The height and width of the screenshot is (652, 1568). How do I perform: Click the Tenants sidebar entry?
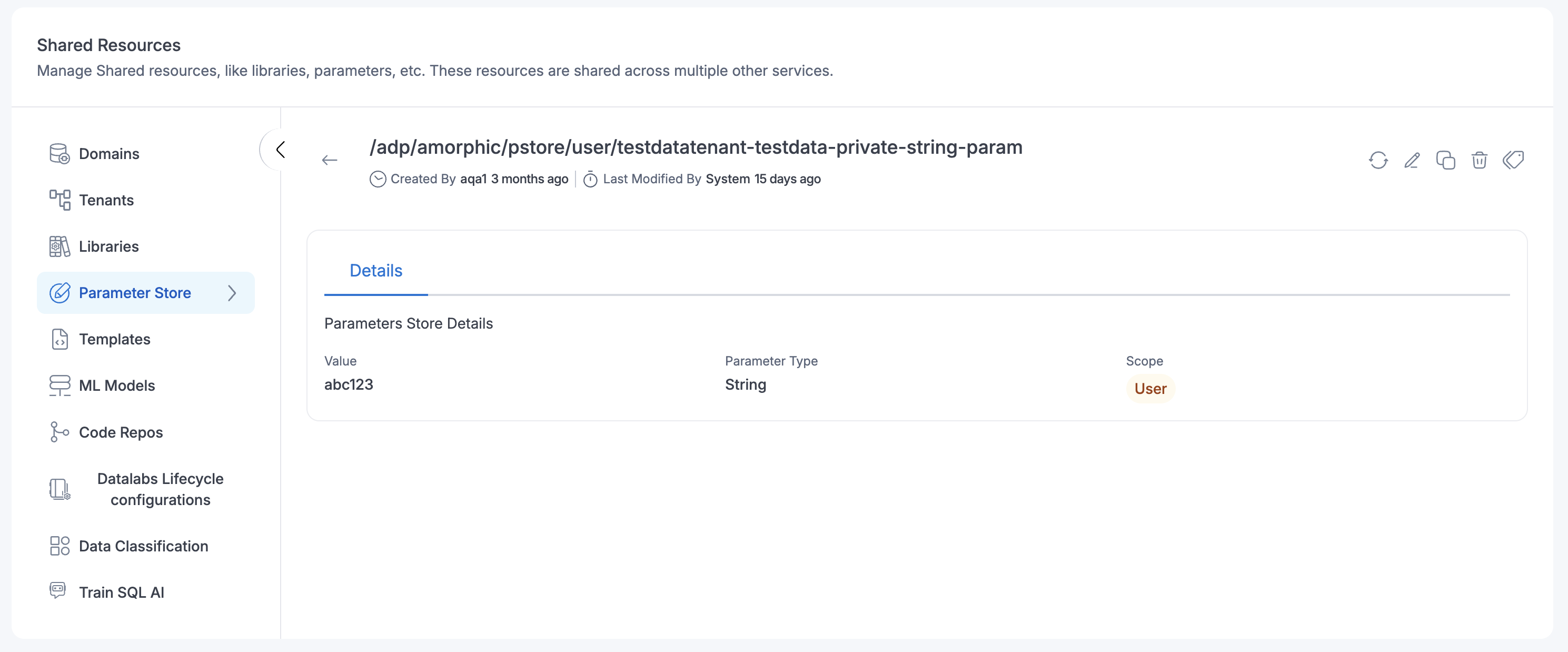click(x=106, y=200)
